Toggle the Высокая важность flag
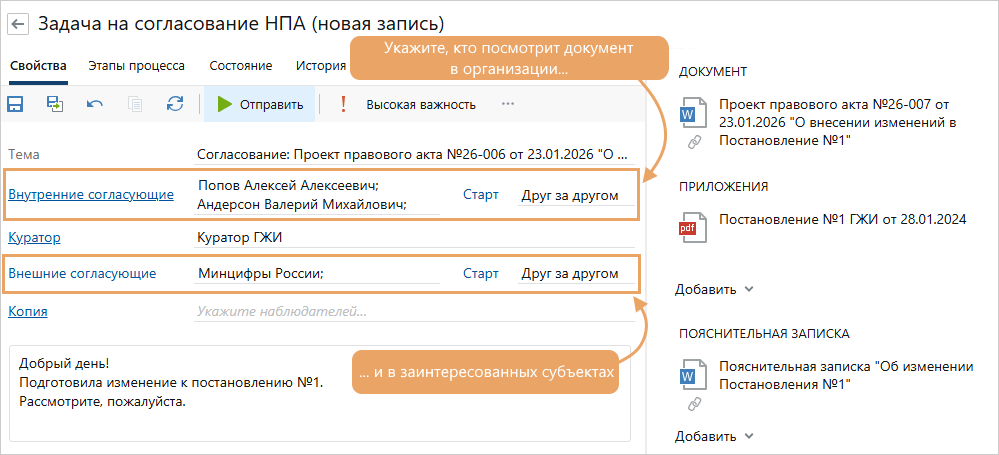 click(408, 104)
